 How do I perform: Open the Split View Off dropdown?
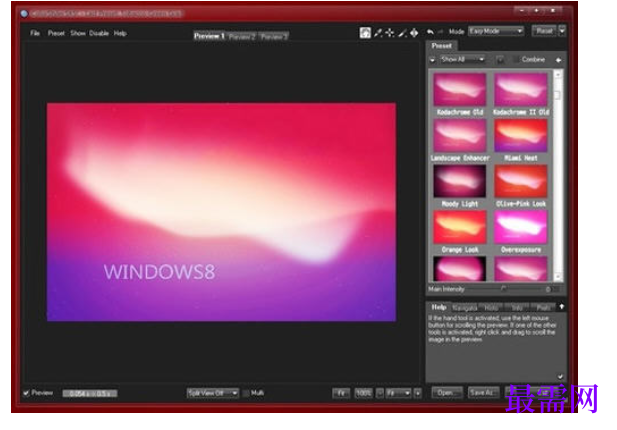(212, 393)
